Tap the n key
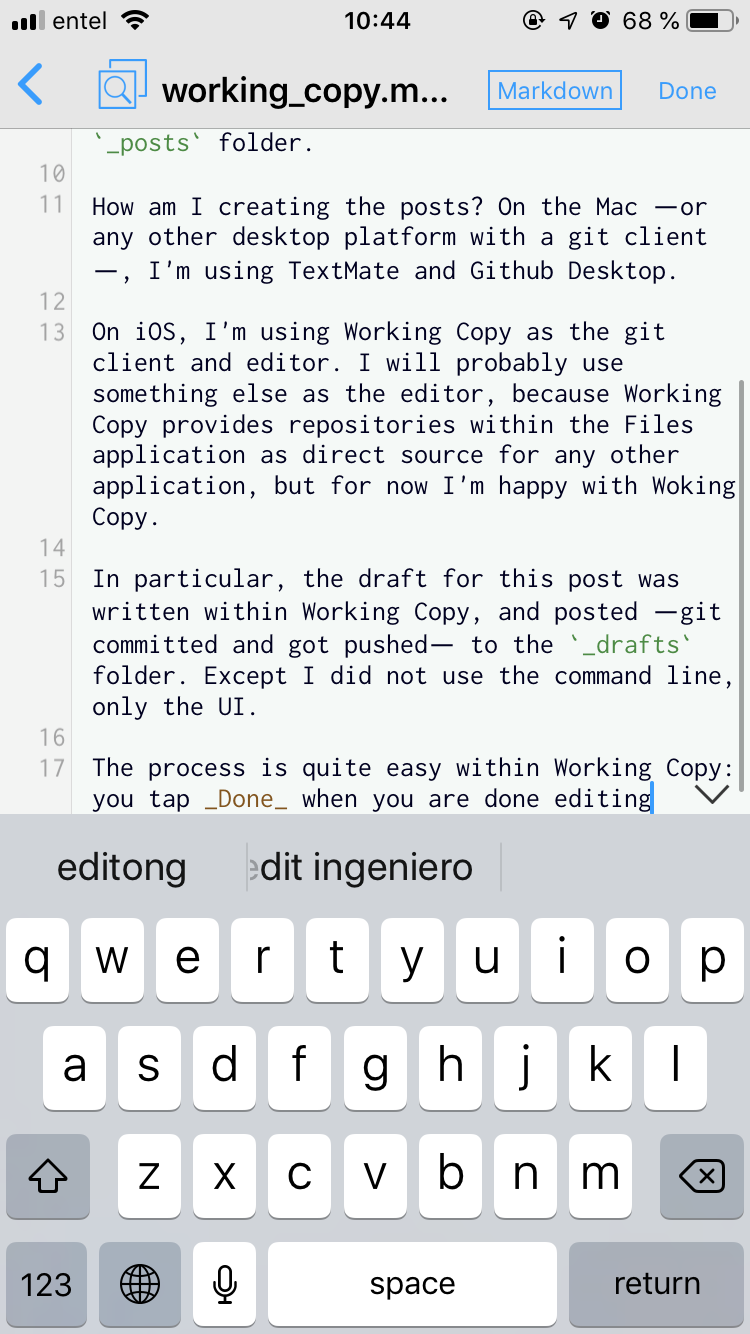 pos(525,1177)
